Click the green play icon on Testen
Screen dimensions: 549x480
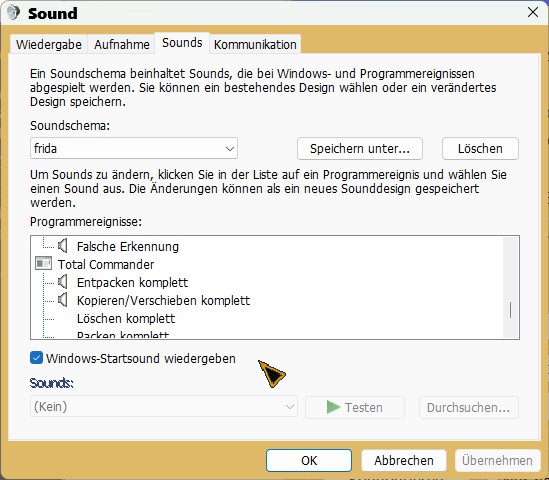pyautogui.click(x=333, y=407)
